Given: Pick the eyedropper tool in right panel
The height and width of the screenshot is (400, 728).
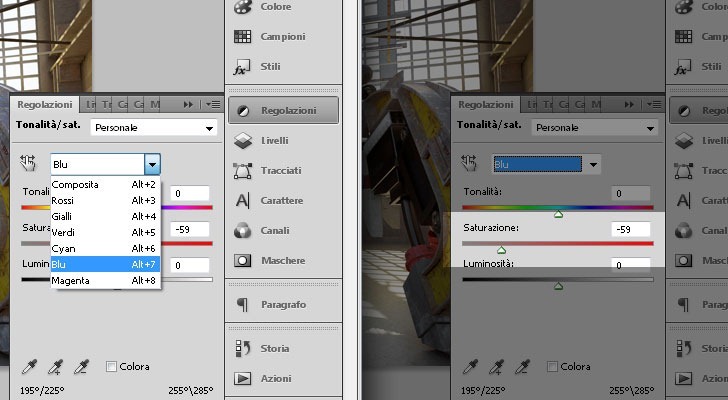Looking at the screenshot, I should pos(470,367).
